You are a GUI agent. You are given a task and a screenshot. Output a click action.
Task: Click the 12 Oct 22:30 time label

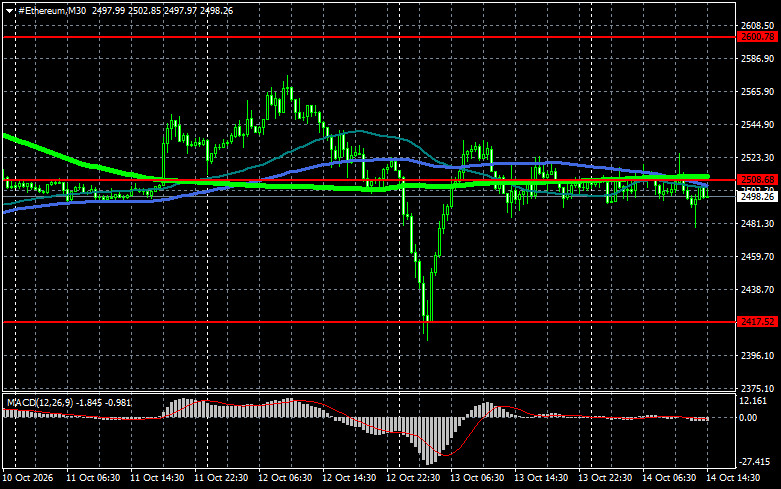point(413,478)
